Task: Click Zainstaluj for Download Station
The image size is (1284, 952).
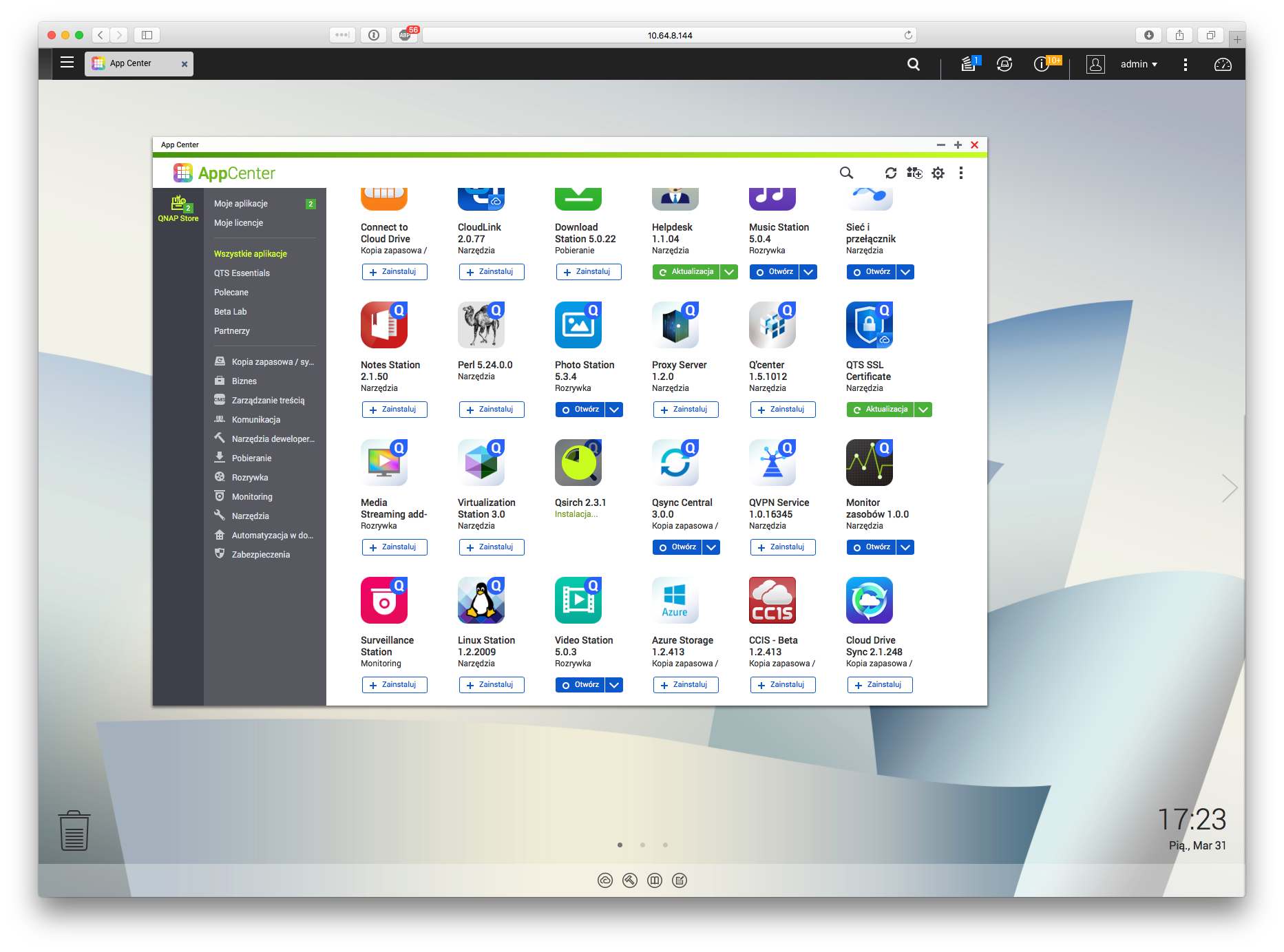Action: (x=589, y=272)
